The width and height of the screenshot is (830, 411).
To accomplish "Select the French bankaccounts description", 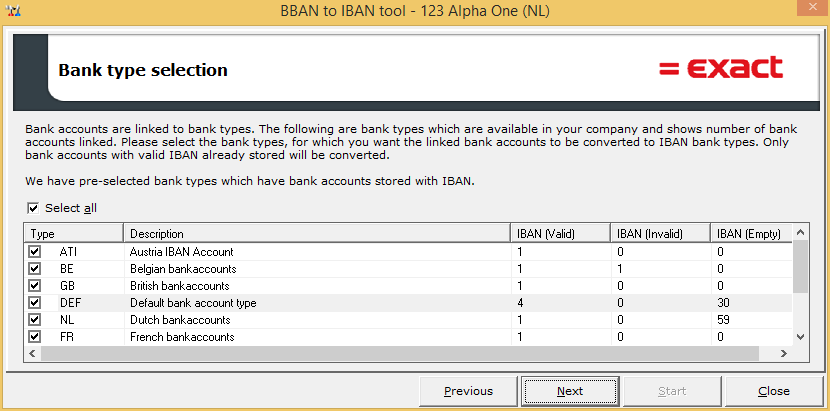I will coord(182,337).
